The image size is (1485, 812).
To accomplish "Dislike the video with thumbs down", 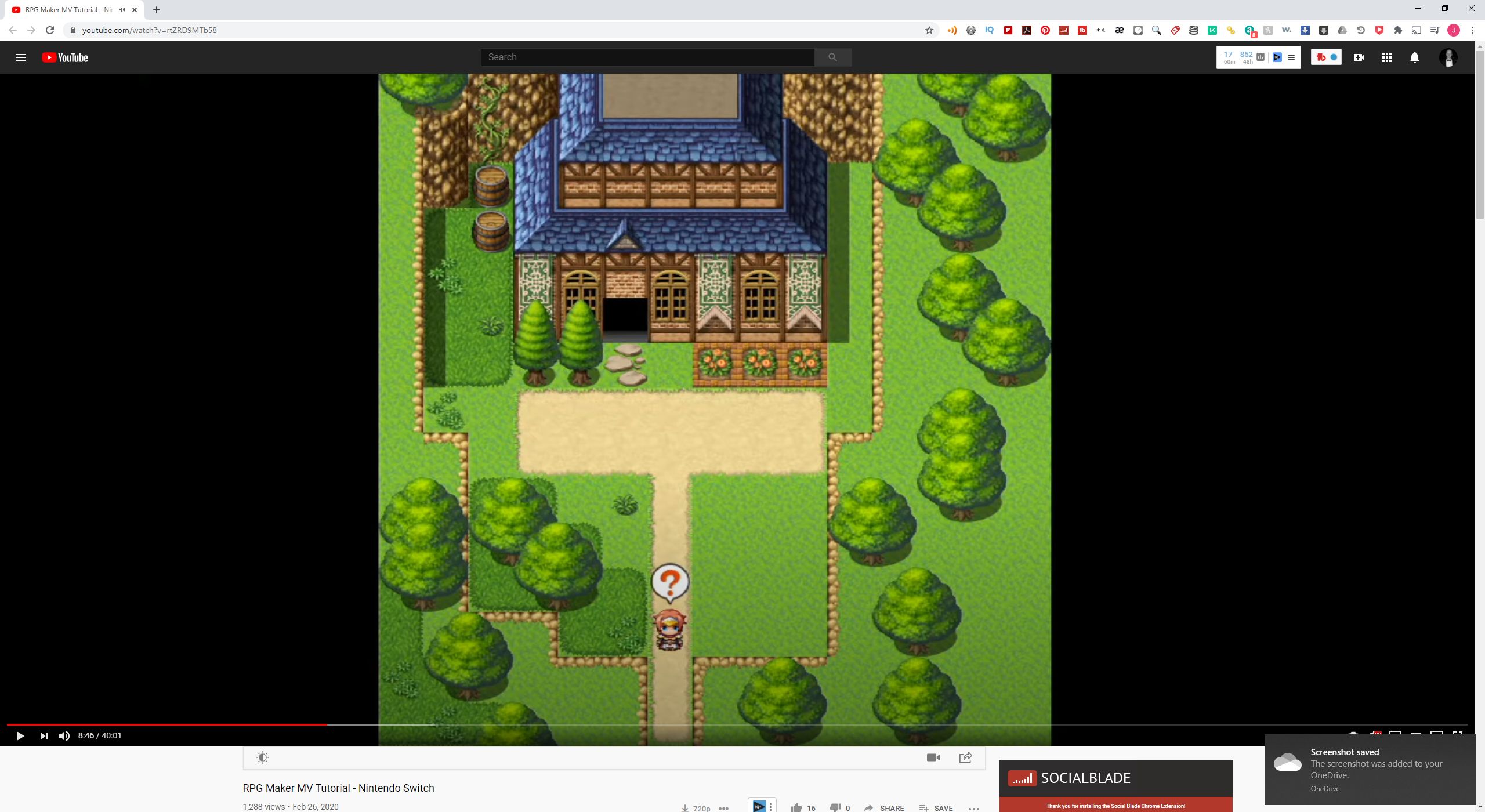I will tap(835, 807).
